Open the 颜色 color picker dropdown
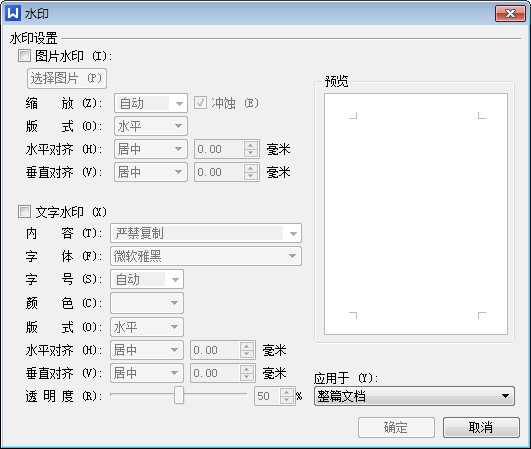531x449 pixels. point(147,303)
